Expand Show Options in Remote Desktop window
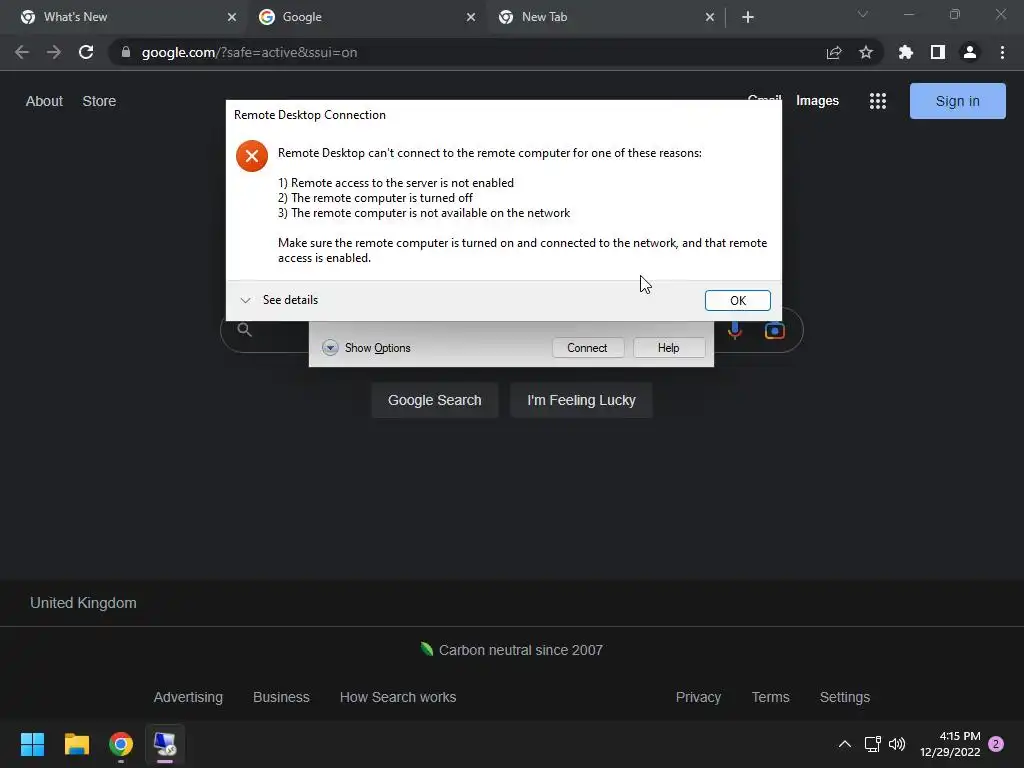The image size is (1024, 768). [x=366, y=347]
